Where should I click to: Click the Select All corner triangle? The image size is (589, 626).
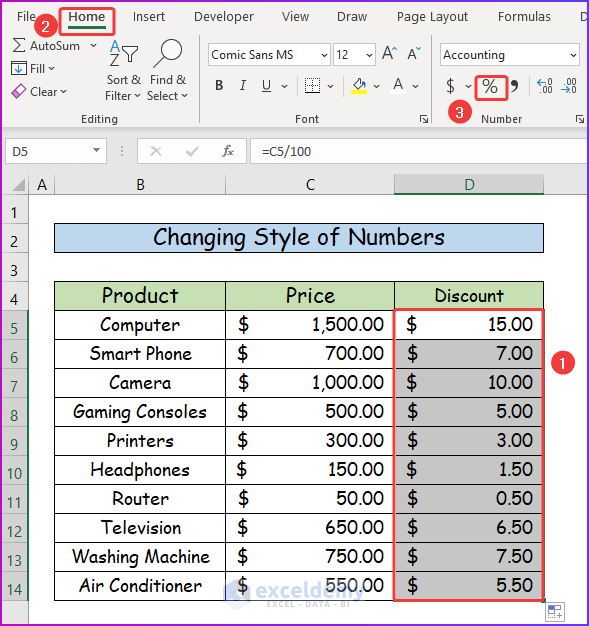click(18, 185)
